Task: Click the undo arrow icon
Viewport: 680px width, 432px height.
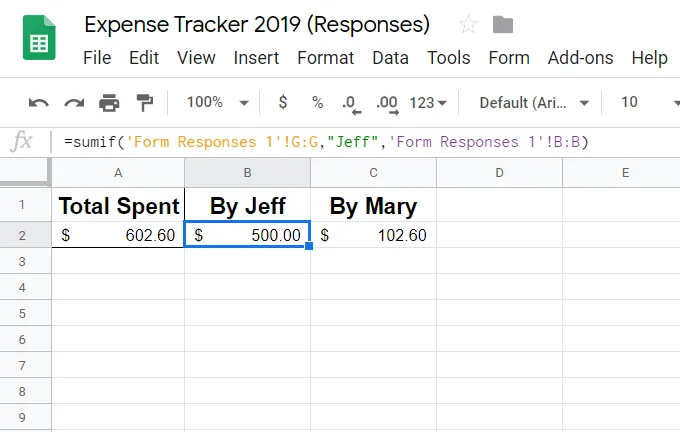Action: pos(39,102)
